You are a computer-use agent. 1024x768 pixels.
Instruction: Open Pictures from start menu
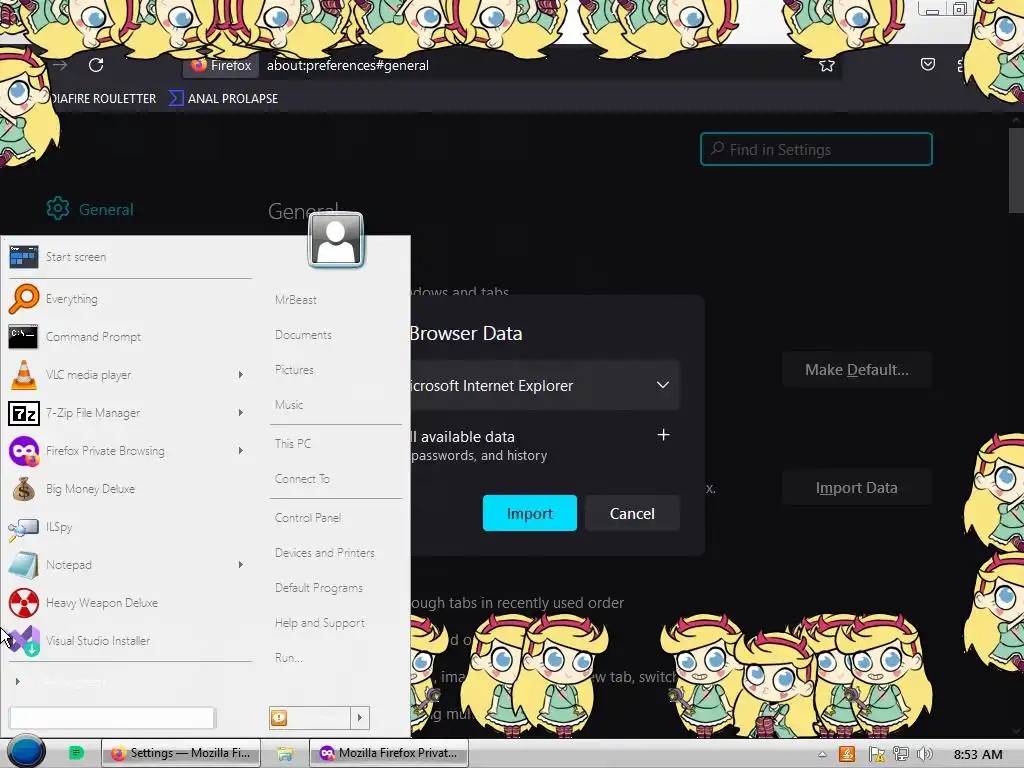click(x=294, y=370)
